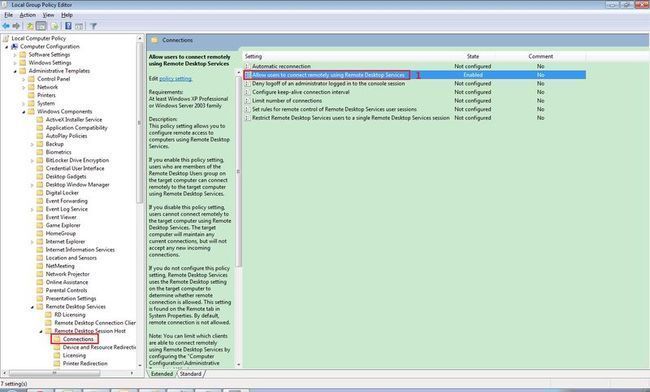Collapse the Windows Components node
650x392 pixels.
pyautogui.click(x=24, y=112)
